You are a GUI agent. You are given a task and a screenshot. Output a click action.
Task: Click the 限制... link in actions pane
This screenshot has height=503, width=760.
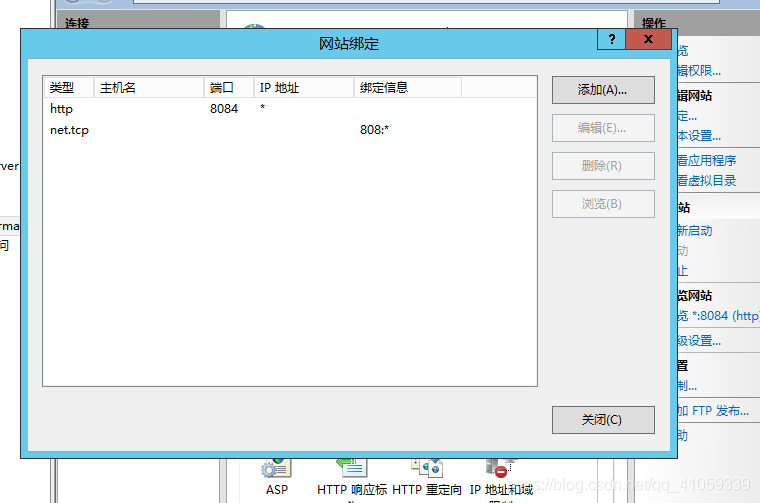(x=687, y=386)
